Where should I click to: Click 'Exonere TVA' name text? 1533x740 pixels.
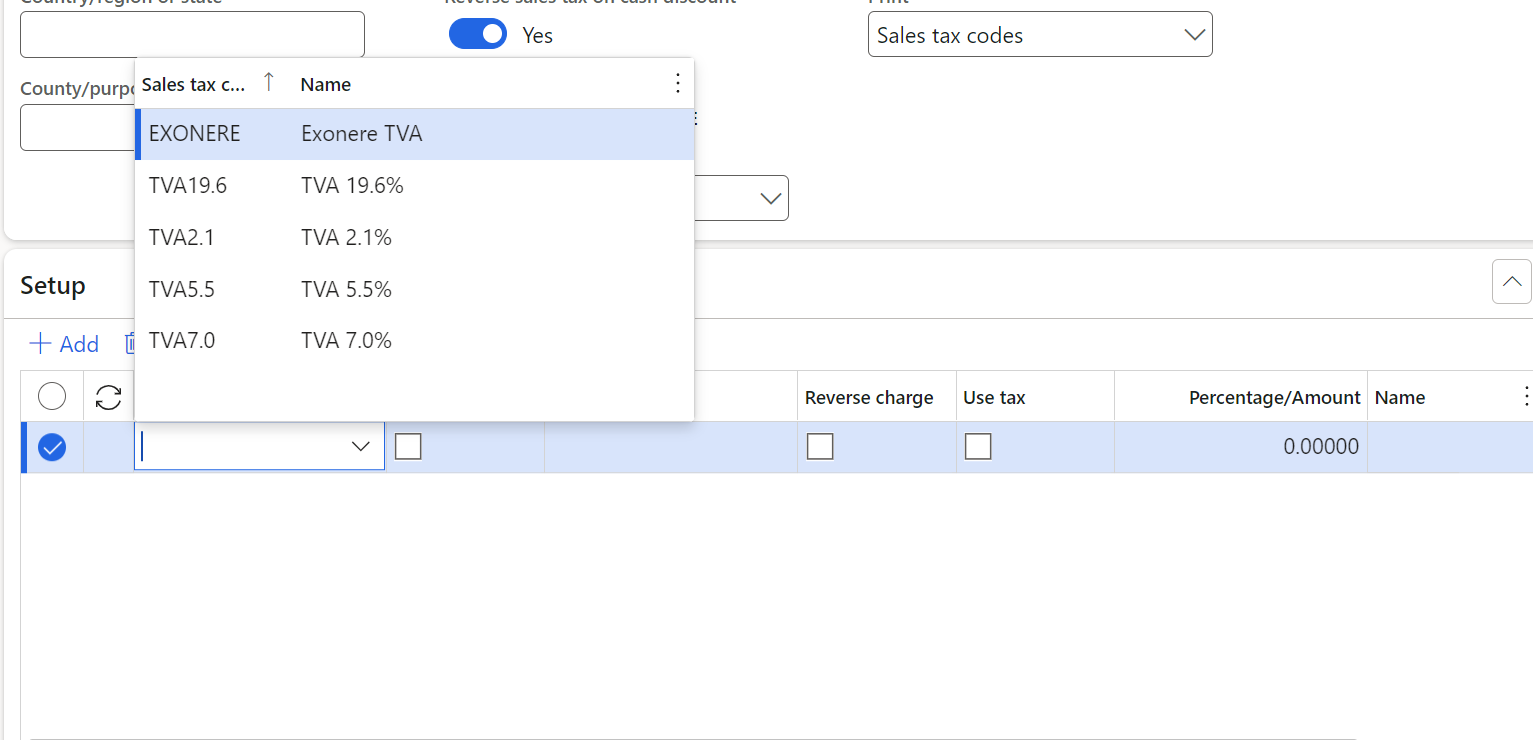click(x=361, y=134)
